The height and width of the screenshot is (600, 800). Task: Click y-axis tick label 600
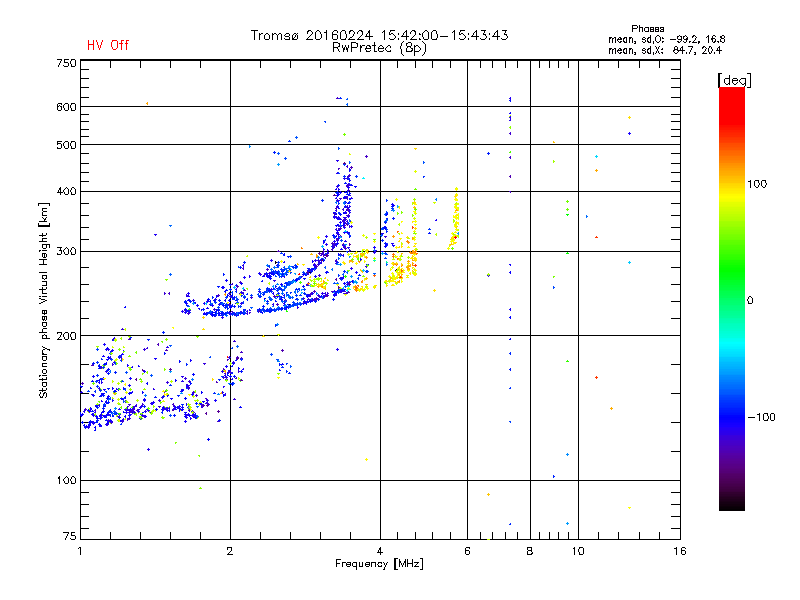[x=66, y=107]
